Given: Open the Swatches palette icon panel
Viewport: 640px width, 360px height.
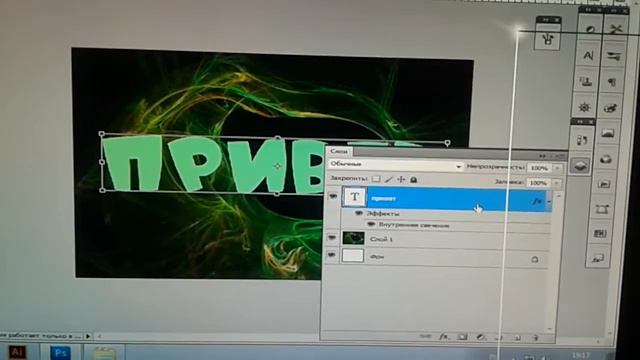Looking at the screenshot, I should (611, 108).
